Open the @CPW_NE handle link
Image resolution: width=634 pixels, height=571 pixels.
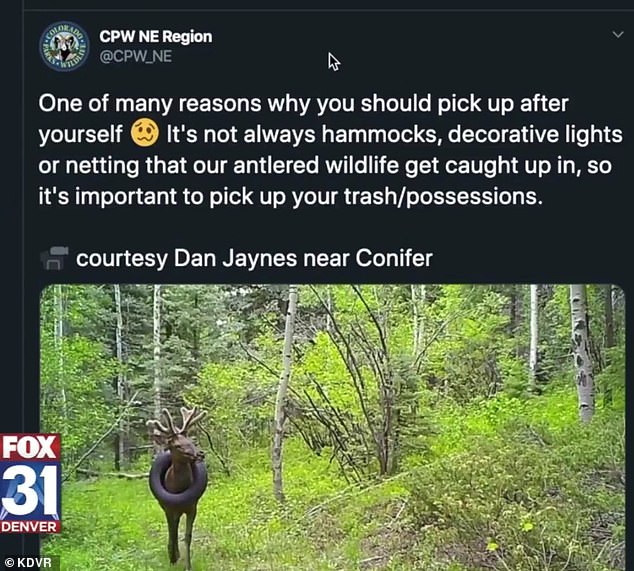pos(136,56)
